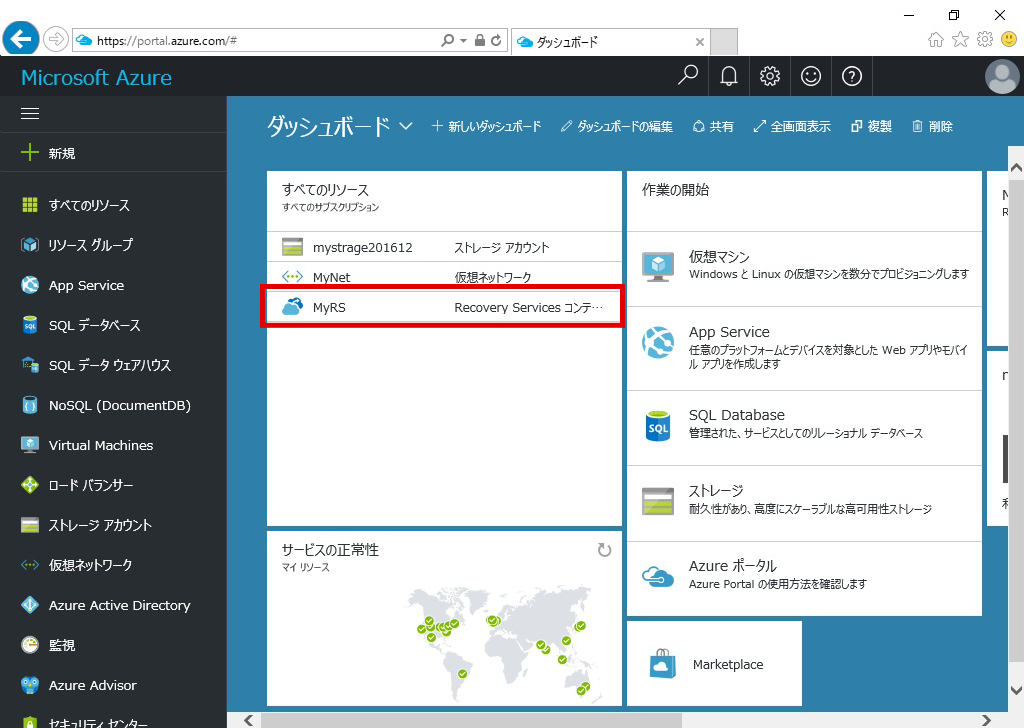Toggle the hamburger sidebar menu
Viewport: 1024px width, 728px height.
coord(30,114)
